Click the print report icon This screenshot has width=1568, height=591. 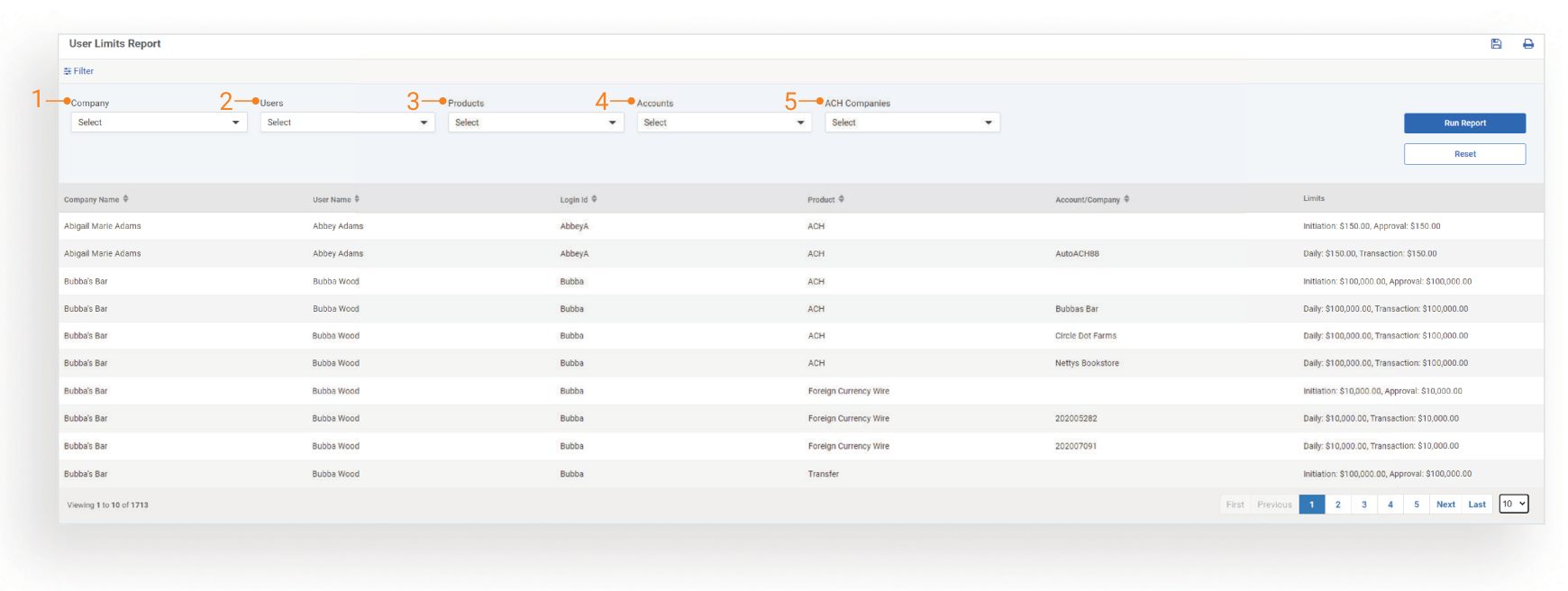[x=1528, y=44]
